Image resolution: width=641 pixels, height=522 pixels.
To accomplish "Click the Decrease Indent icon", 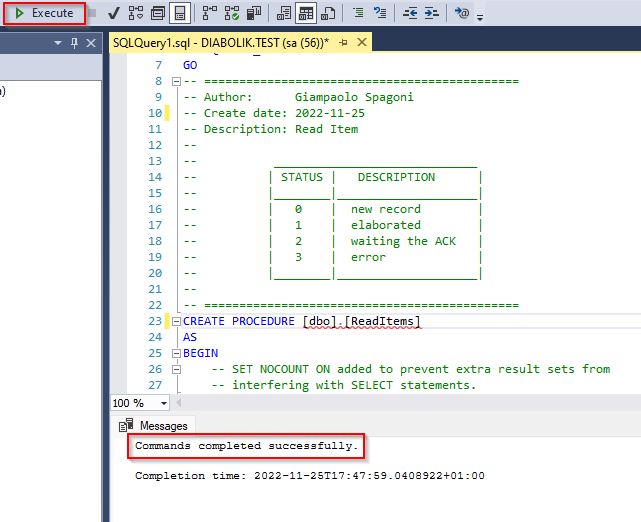I will tap(410, 13).
